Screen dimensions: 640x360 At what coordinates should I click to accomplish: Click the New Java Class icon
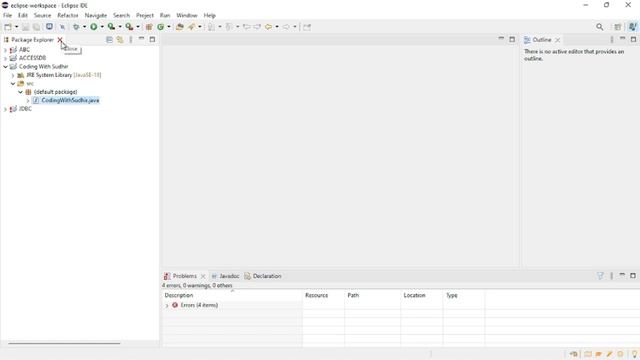(160, 27)
